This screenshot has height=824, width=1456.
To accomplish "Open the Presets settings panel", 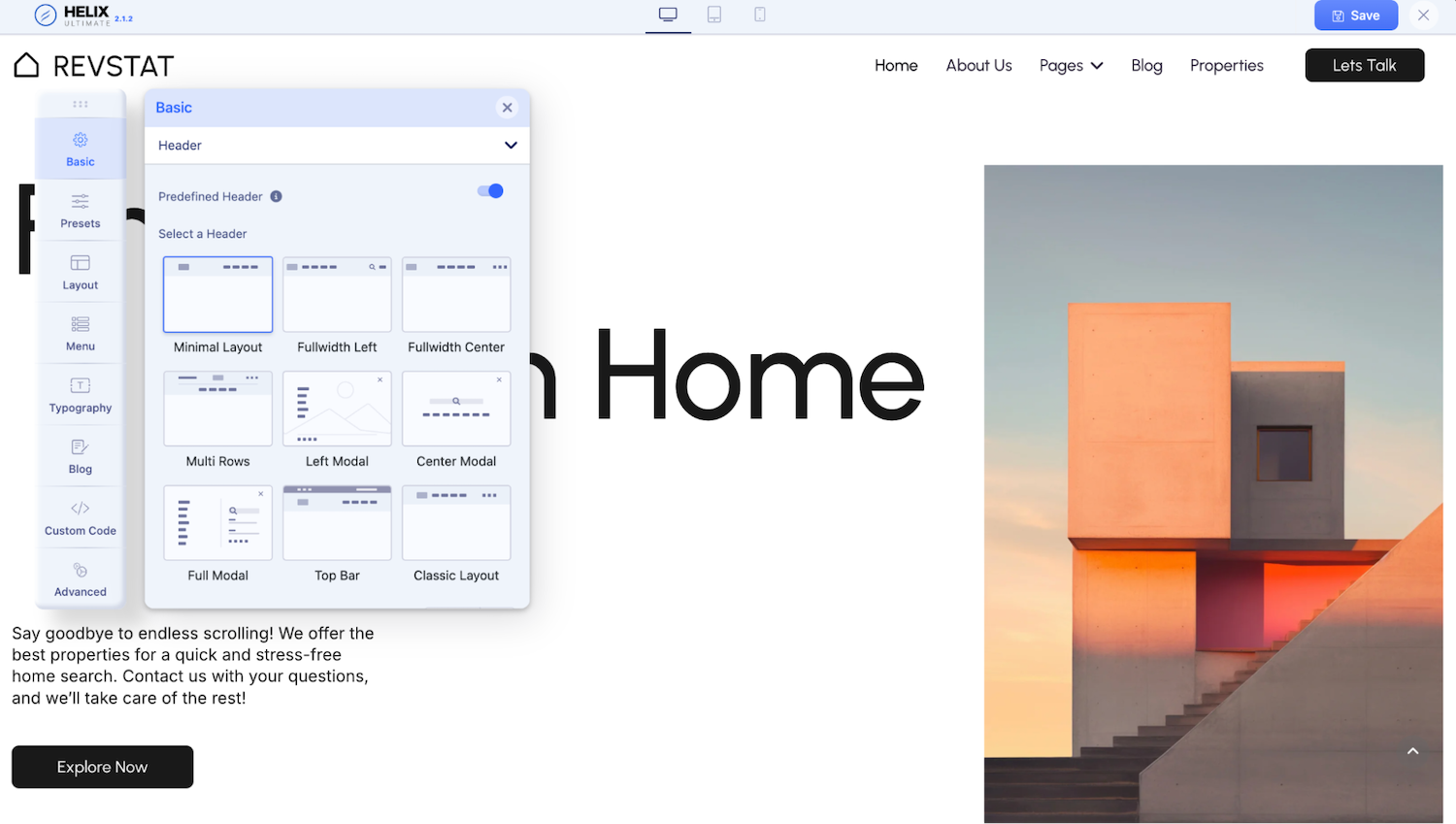I will coord(81,210).
